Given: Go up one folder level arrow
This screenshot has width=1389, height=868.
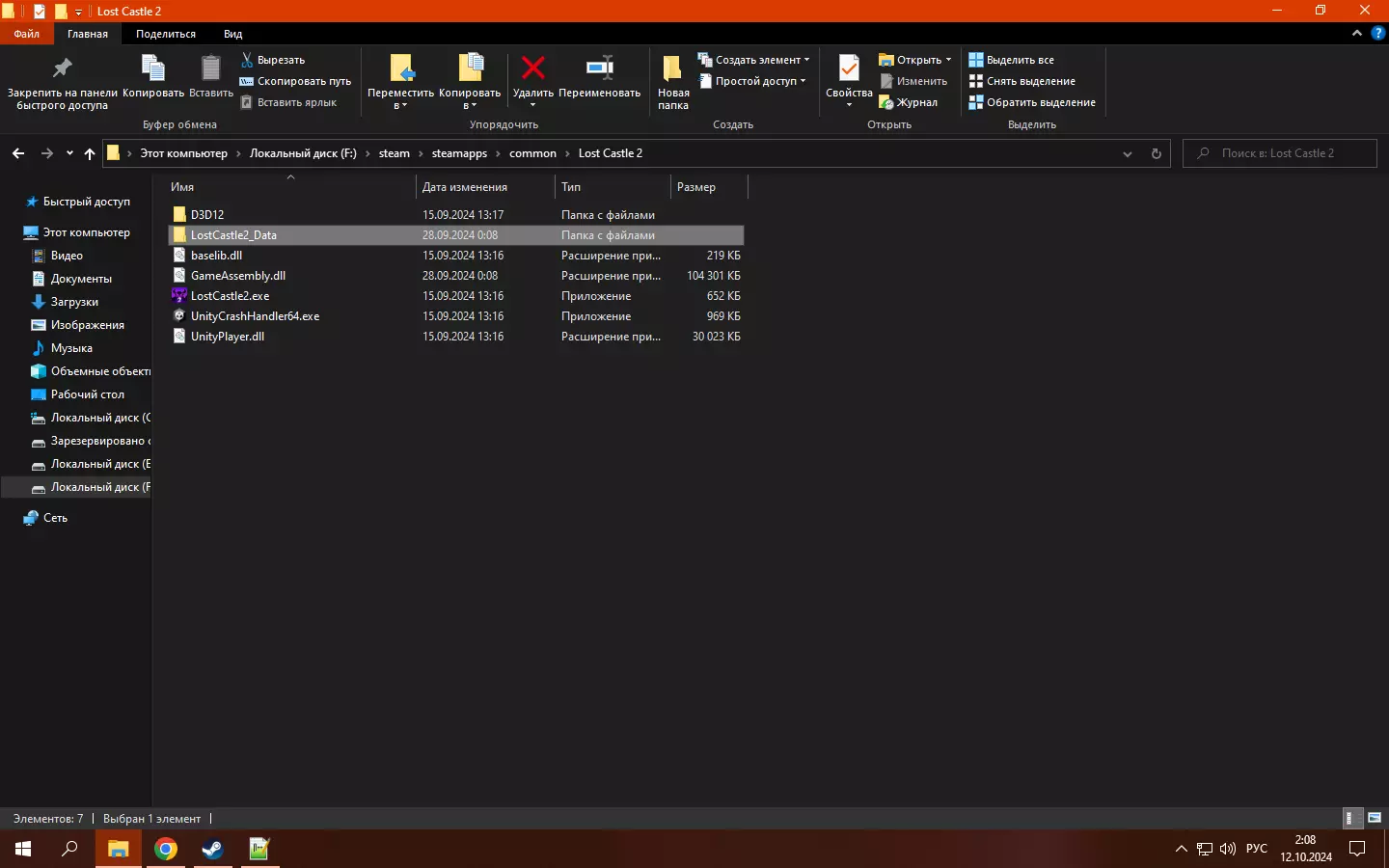Looking at the screenshot, I should (90, 153).
